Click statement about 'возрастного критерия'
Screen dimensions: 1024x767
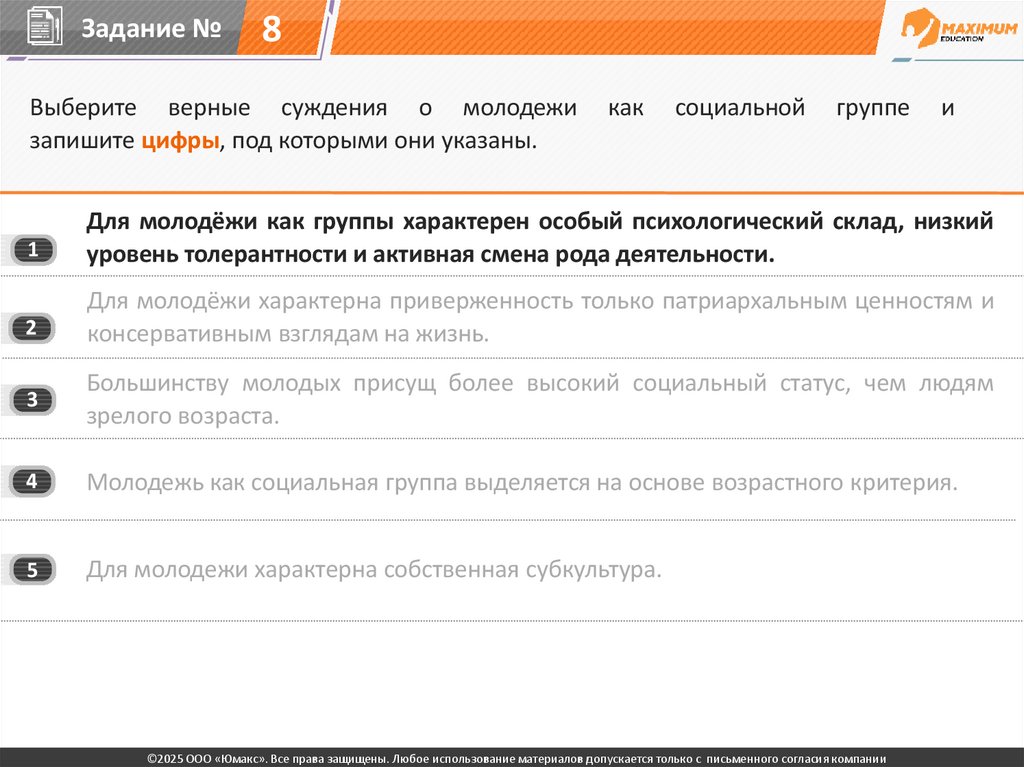point(522,482)
